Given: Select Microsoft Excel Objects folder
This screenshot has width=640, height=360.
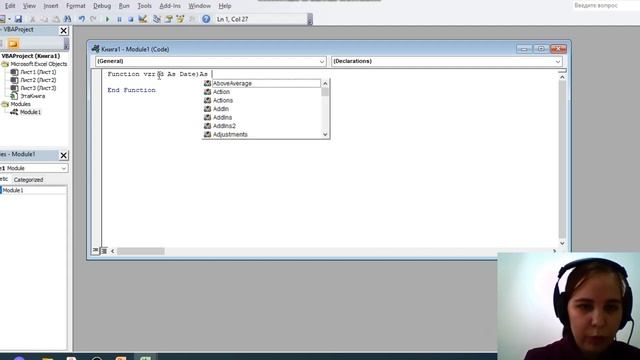Looking at the screenshot, I should (x=38, y=64).
